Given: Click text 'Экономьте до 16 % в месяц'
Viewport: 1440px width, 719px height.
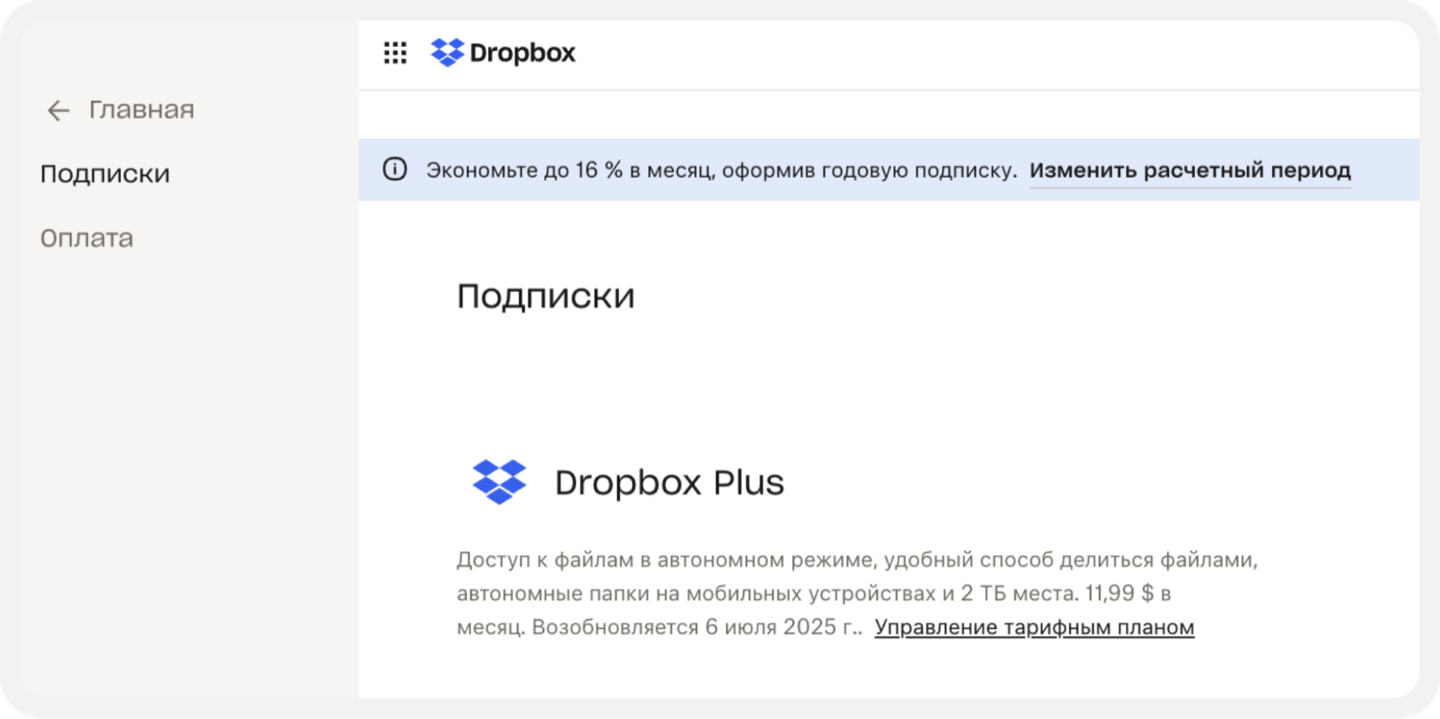Looking at the screenshot, I should [x=569, y=170].
